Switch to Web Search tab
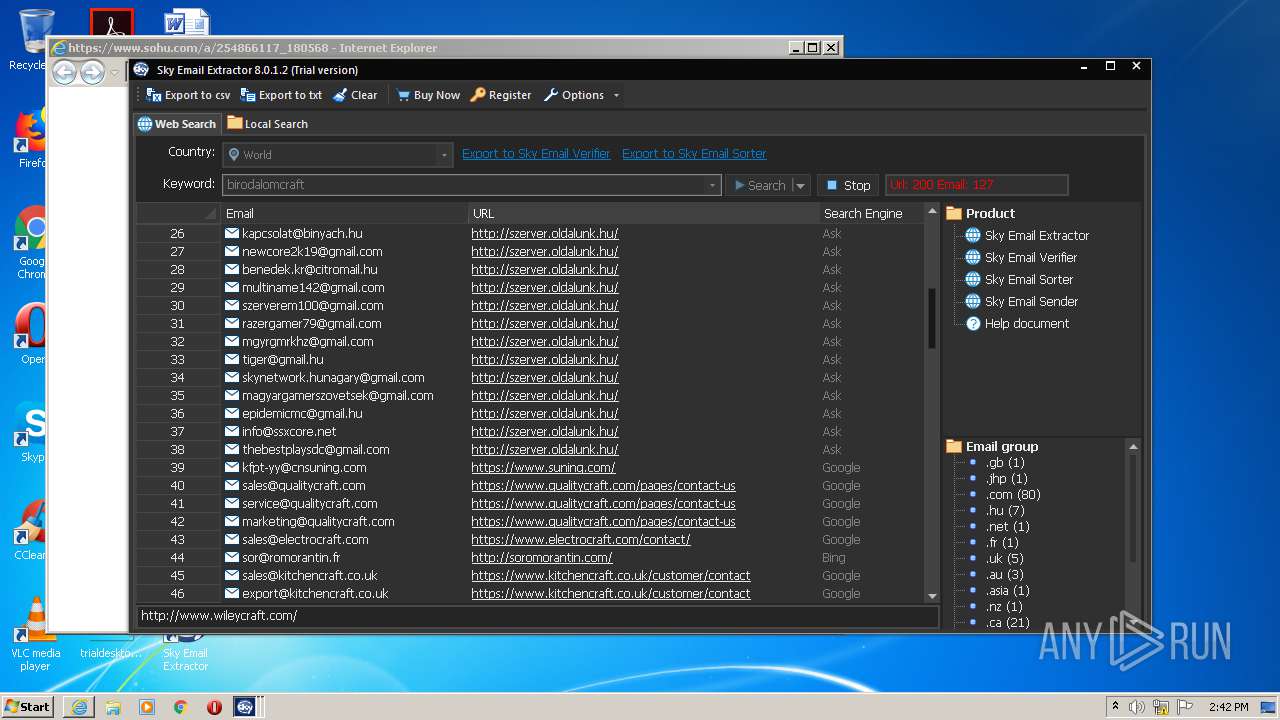1280x720 pixels. (x=177, y=124)
